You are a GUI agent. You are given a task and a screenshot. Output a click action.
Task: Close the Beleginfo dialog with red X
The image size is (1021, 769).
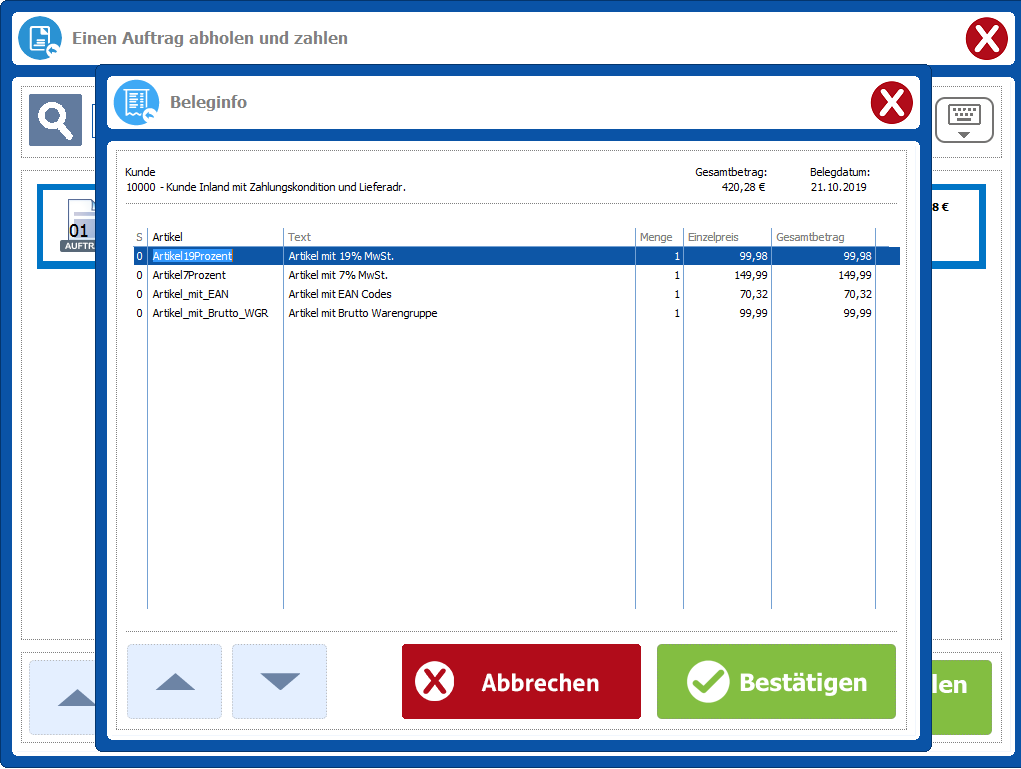[x=891, y=102]
